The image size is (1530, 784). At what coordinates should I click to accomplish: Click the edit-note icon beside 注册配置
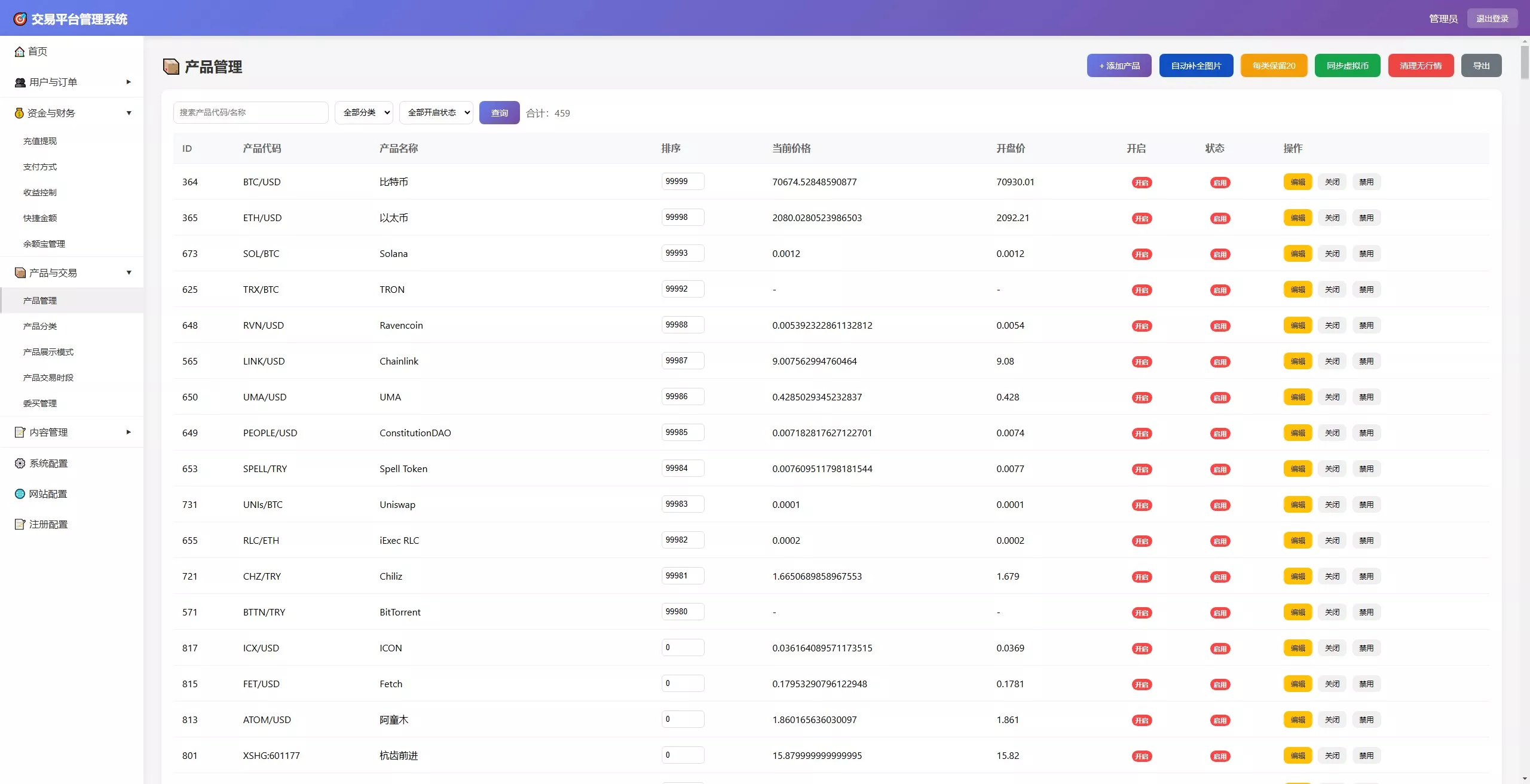20,524
